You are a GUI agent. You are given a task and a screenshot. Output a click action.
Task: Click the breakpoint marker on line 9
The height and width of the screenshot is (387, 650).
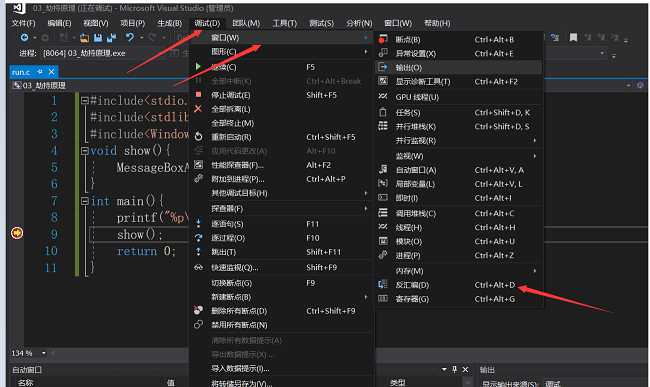[17, 233]
